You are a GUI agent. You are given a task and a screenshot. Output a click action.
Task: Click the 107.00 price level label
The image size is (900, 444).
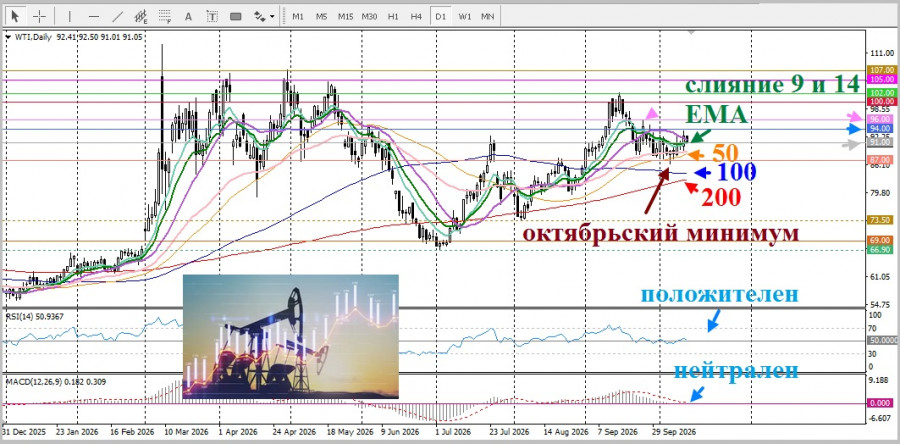tap(881, 70)
